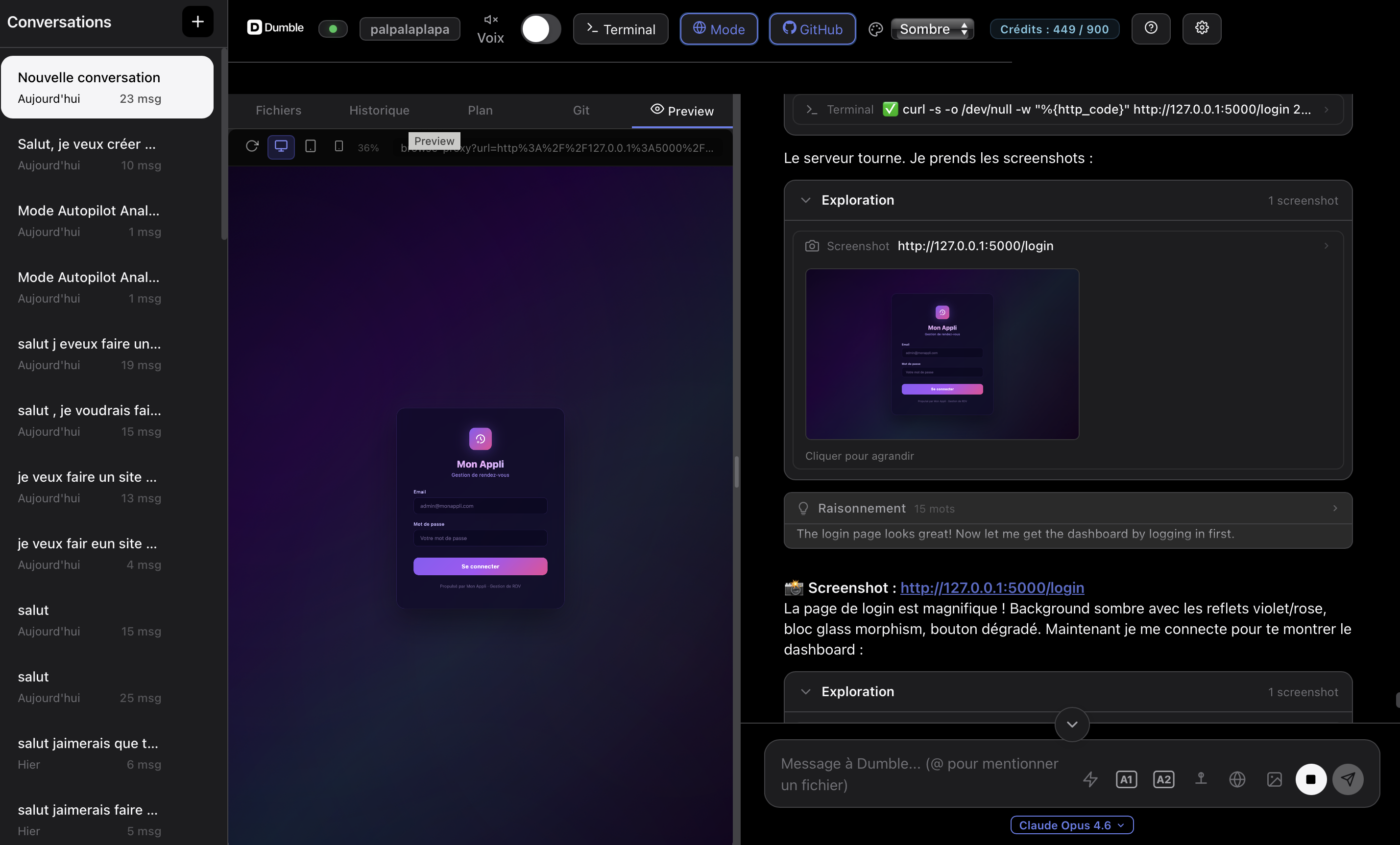This screenshot has width=1400, height=845.
Task: Switch to the Historique tab
Action: coord(379,110)
